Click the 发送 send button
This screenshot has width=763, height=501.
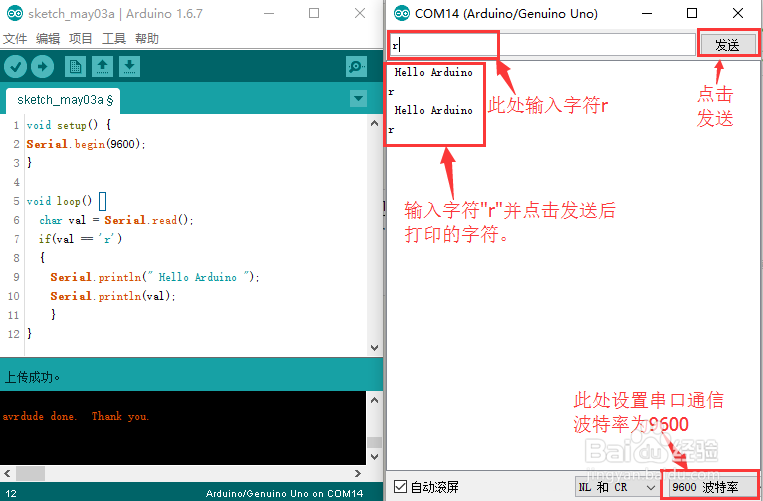pyautogui.click(x=727, y=45)
